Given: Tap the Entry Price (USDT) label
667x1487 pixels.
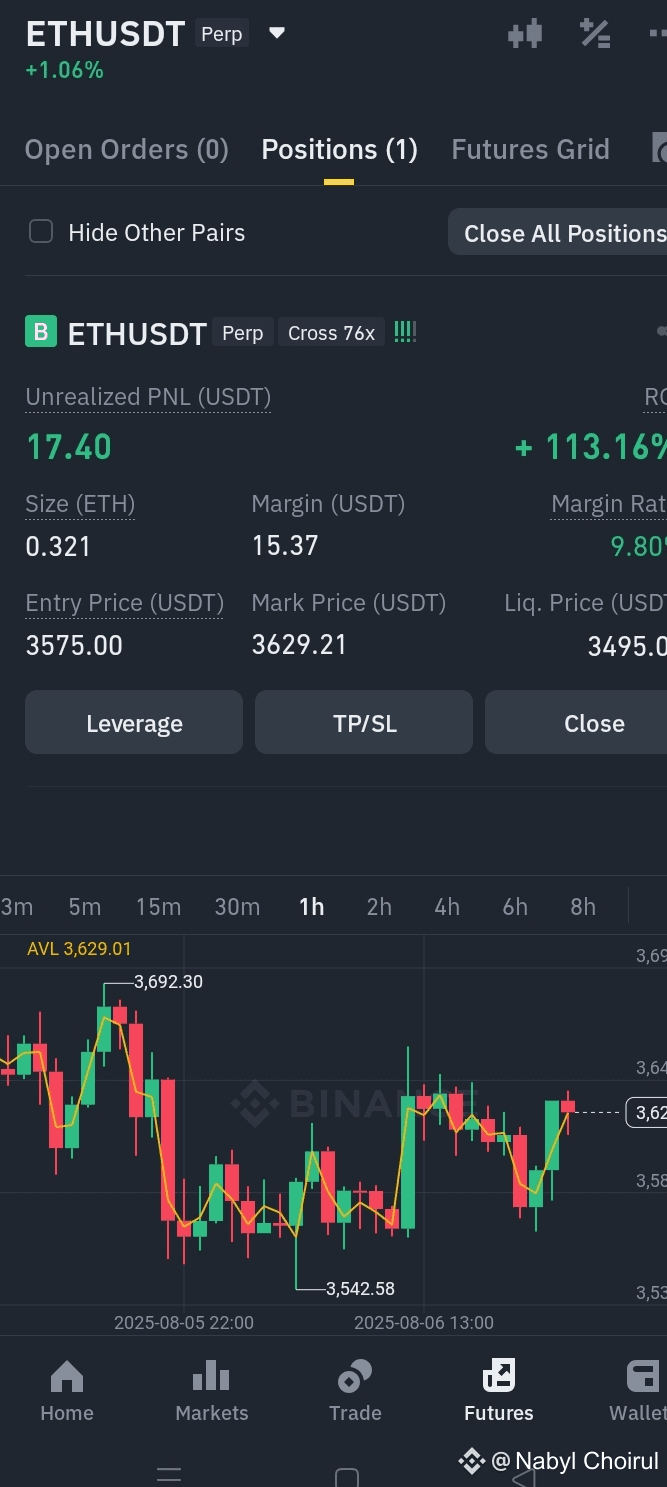Looking at the screenshot, I should (124, 603).
